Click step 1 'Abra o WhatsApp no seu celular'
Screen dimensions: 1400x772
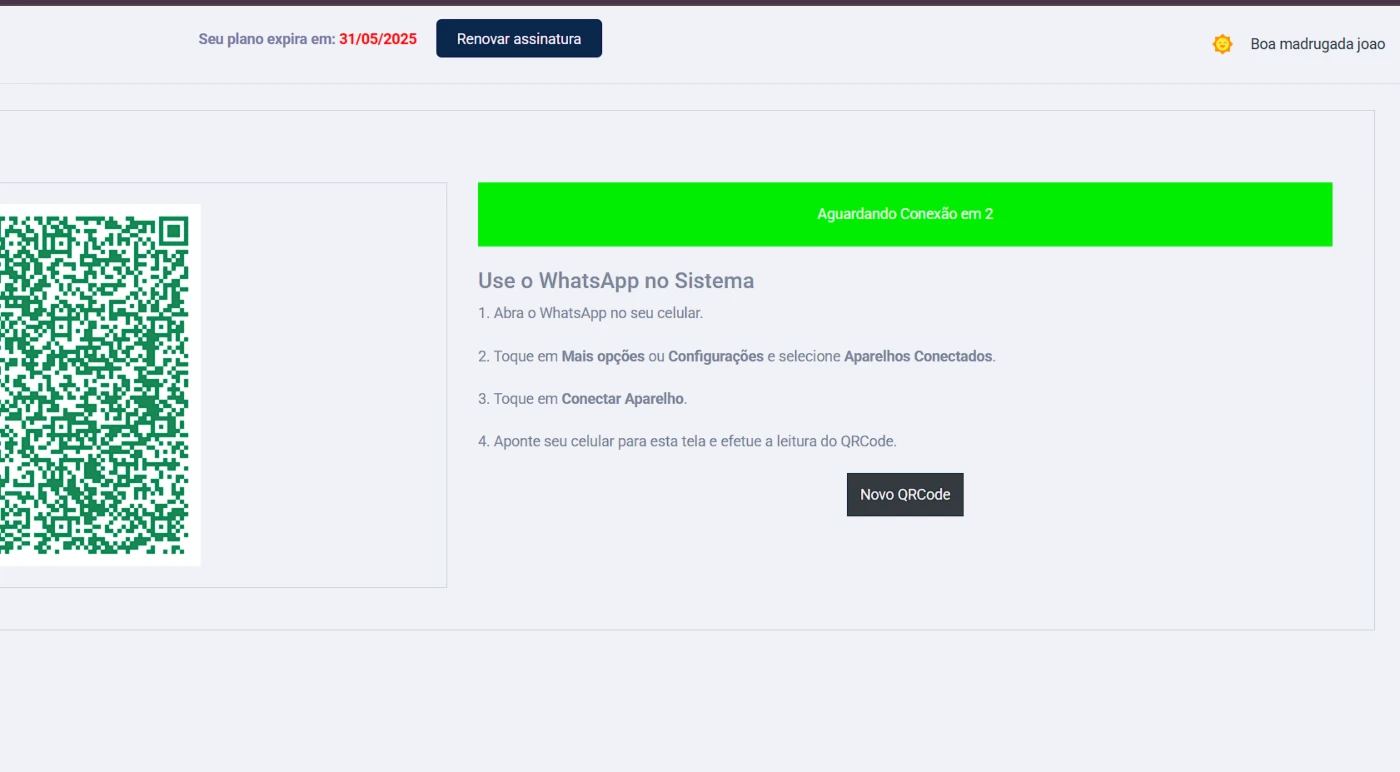tap(590, 313)
